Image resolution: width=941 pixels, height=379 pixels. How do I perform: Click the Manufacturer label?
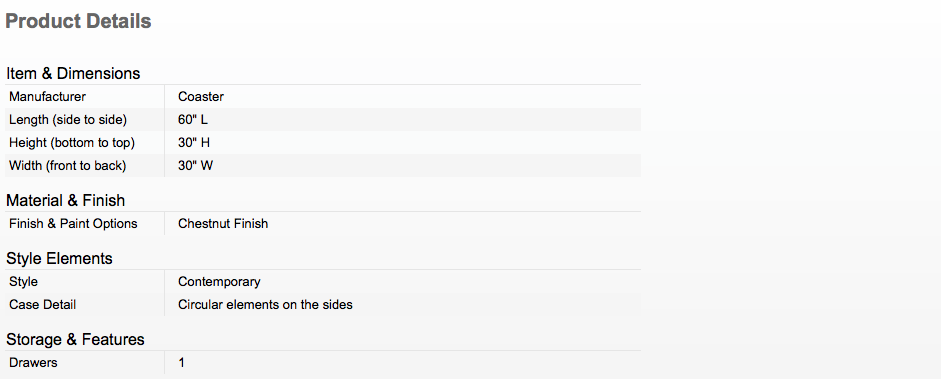click(47, 97)
